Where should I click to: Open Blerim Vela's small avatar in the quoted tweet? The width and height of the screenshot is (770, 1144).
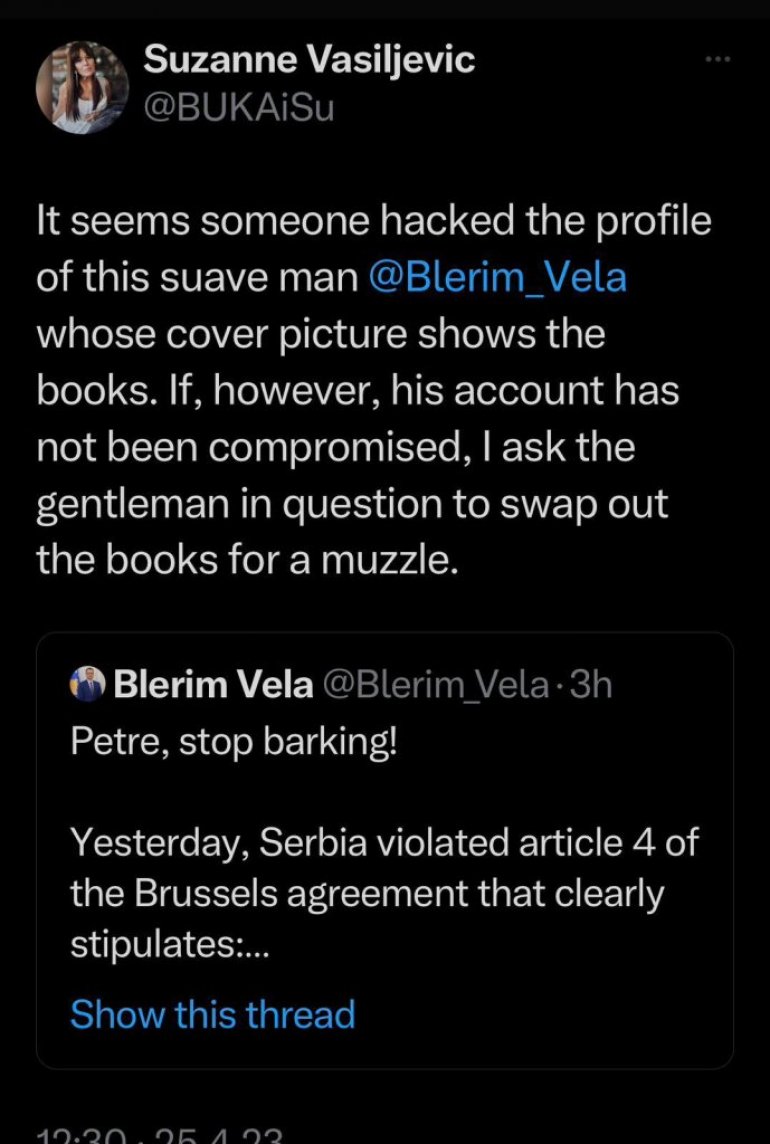(86, 686)
